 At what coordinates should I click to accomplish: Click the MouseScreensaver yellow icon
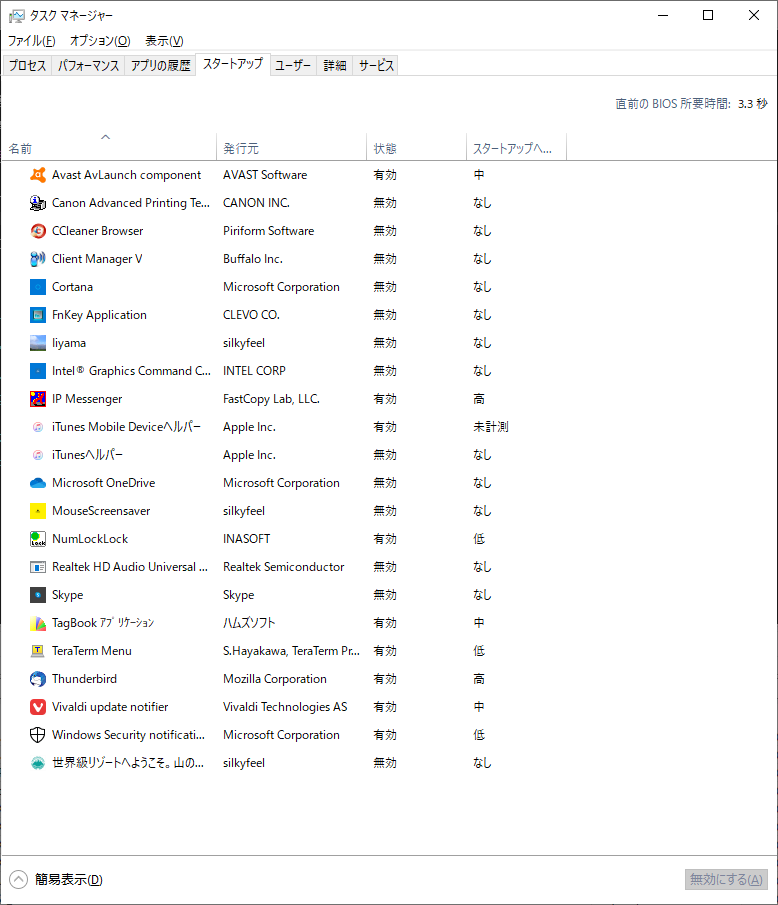tap(38, 511)
